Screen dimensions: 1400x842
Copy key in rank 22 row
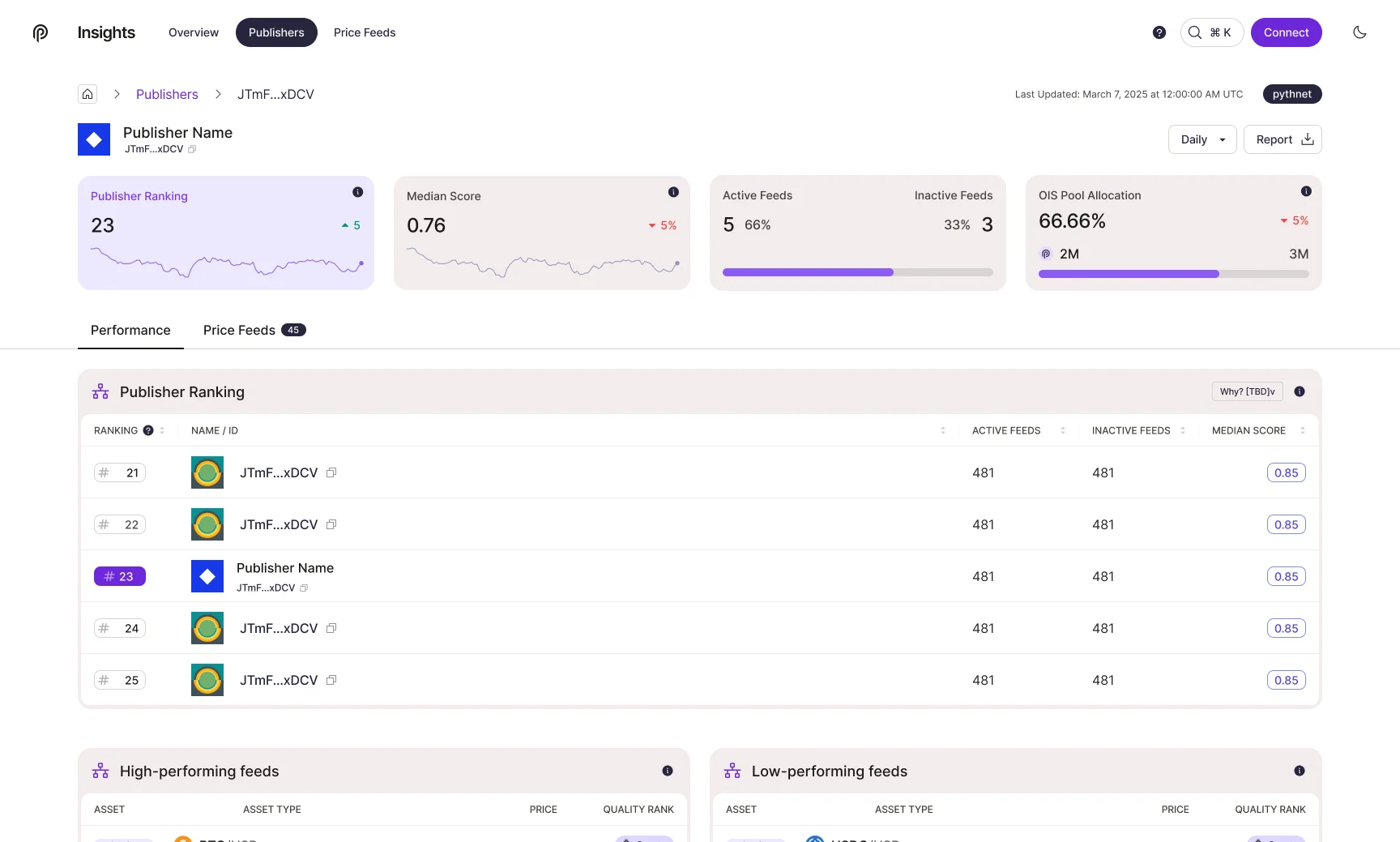point(331,524)
